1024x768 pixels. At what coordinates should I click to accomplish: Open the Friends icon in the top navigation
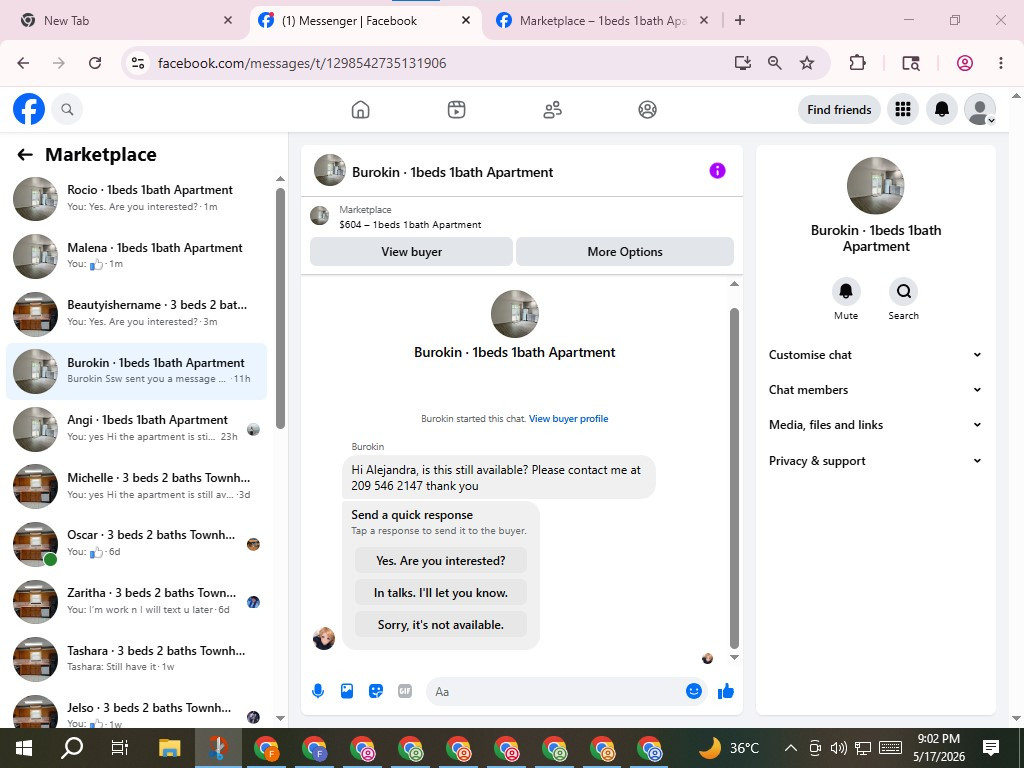tap(552, 110)
